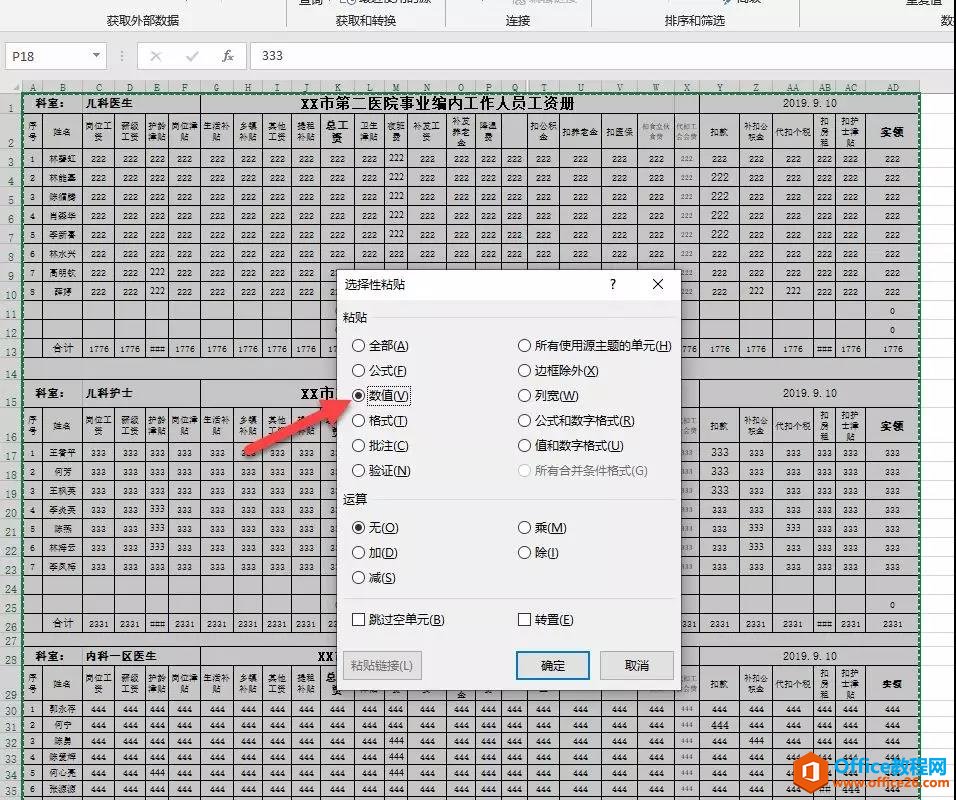This screenshot has height=800, width=956.
Task: Click the Help question mark in the dialog
Action: tap(612, 284)
